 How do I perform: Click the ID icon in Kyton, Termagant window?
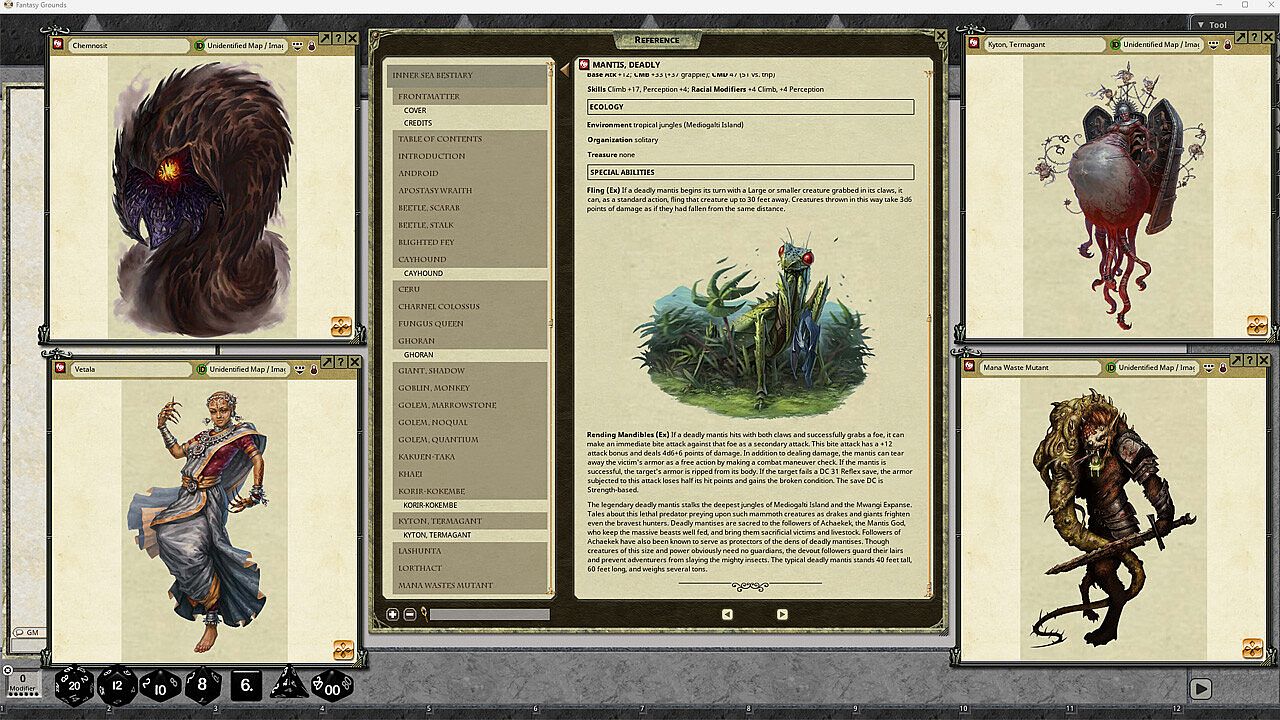point(1114,45)
